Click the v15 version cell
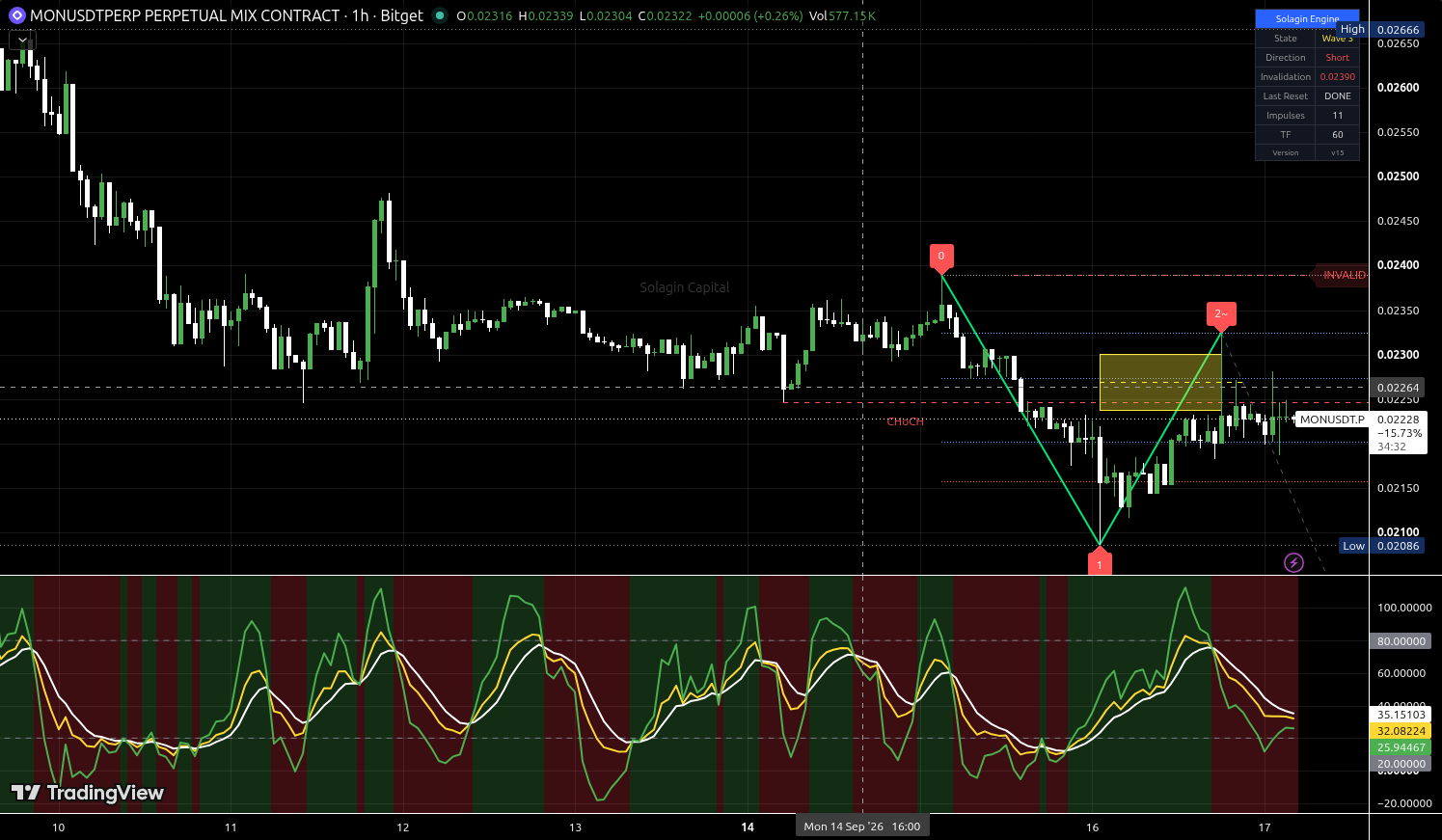Screen dimensions: 1442x840 [x=1337, y=152]
